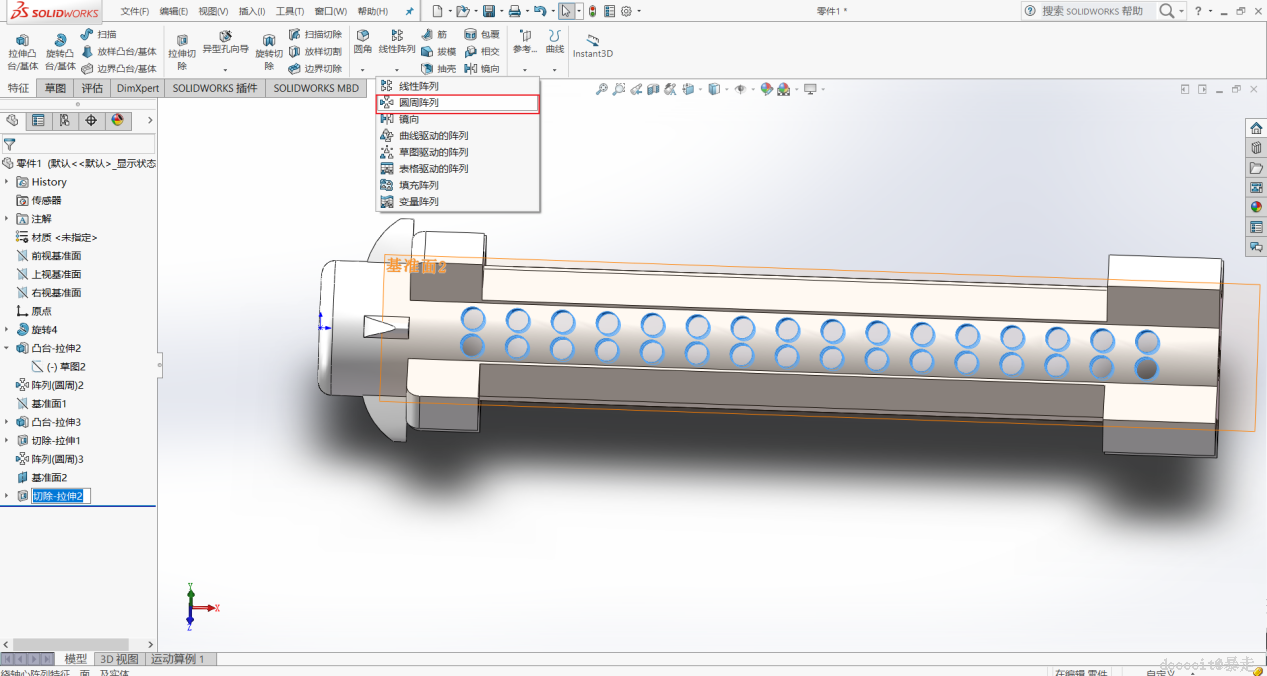Click the 抽壳 shell tool
The height and width of the screenshot is (676, 1267).
point(437,69)
